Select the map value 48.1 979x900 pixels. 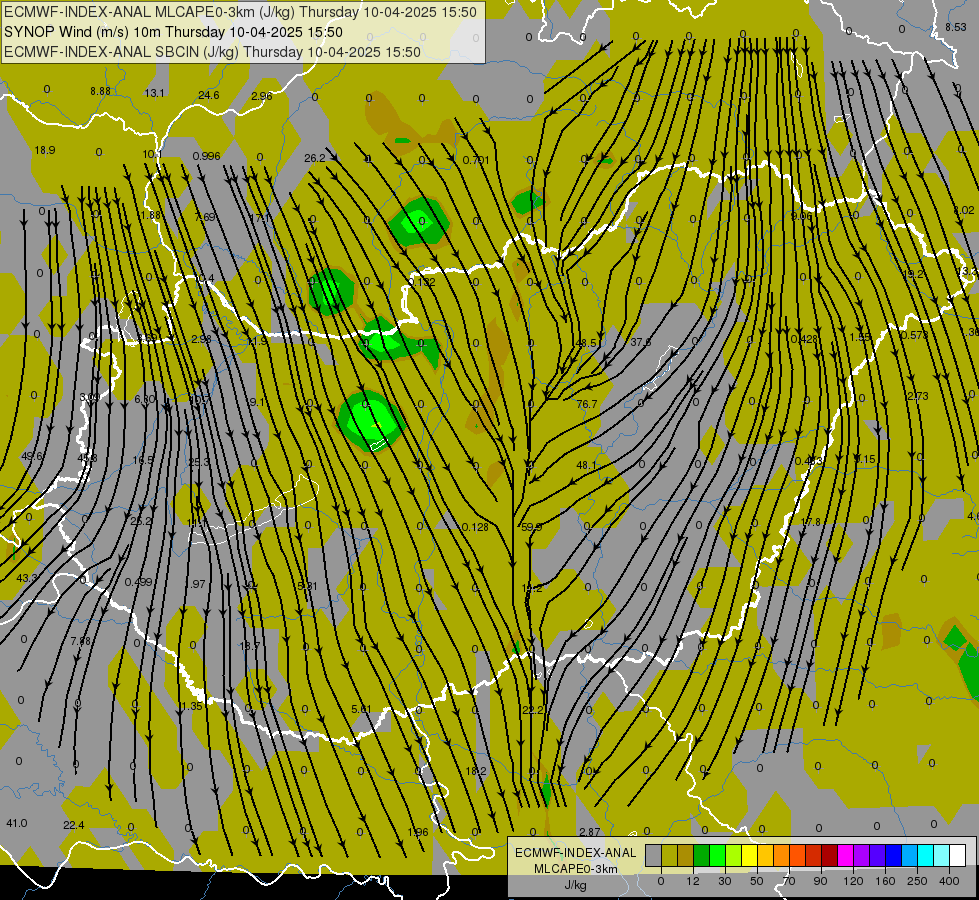pos(586,465)
